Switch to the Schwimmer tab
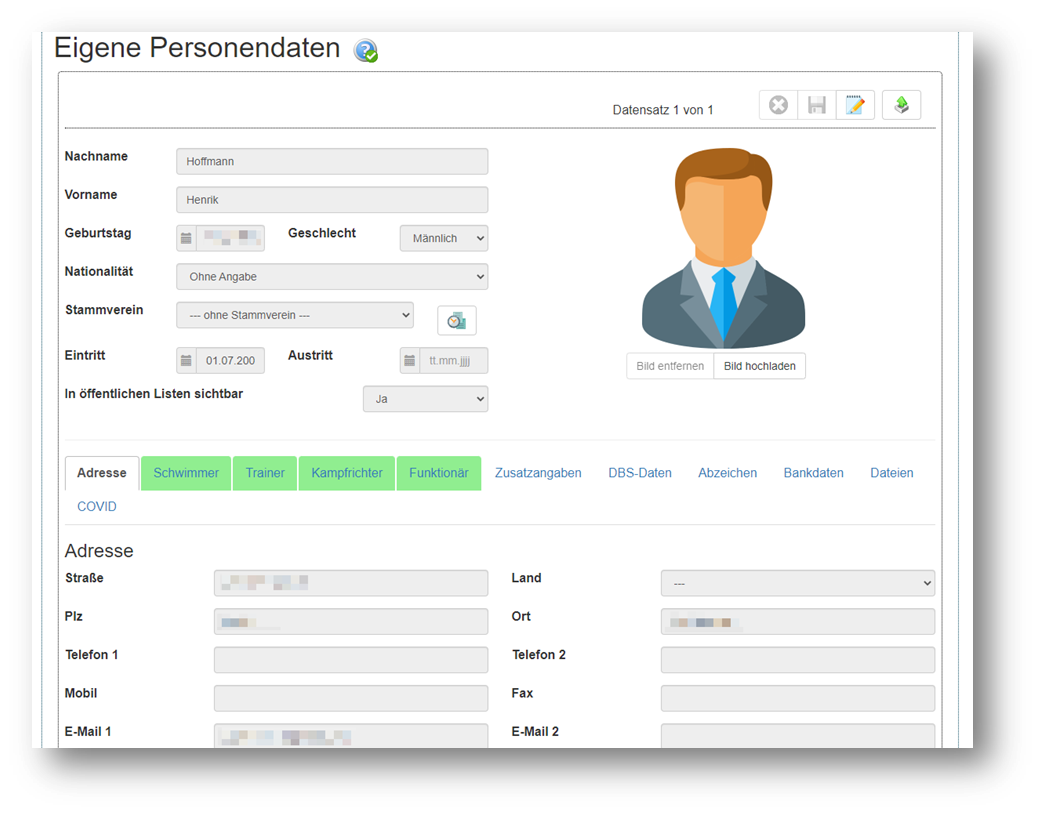This screenshot has height=813, width=1038. (186, 473)
